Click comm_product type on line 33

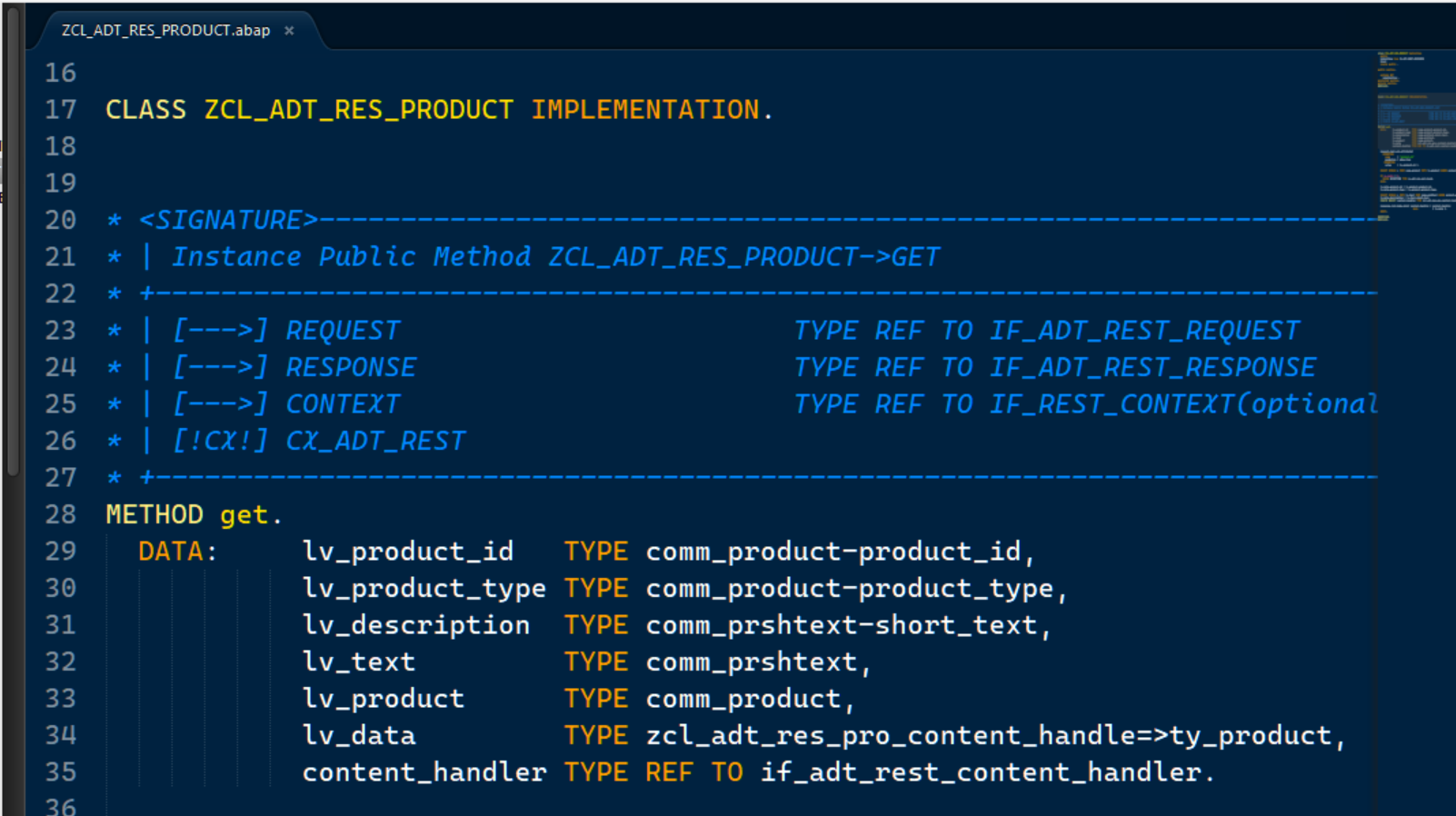(743, 699)
